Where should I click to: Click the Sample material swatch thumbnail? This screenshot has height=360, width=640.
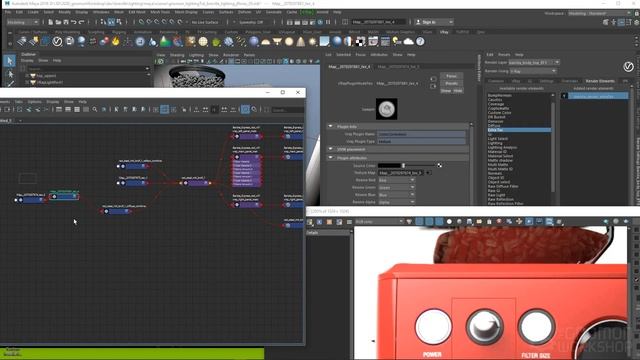[386, 109]
